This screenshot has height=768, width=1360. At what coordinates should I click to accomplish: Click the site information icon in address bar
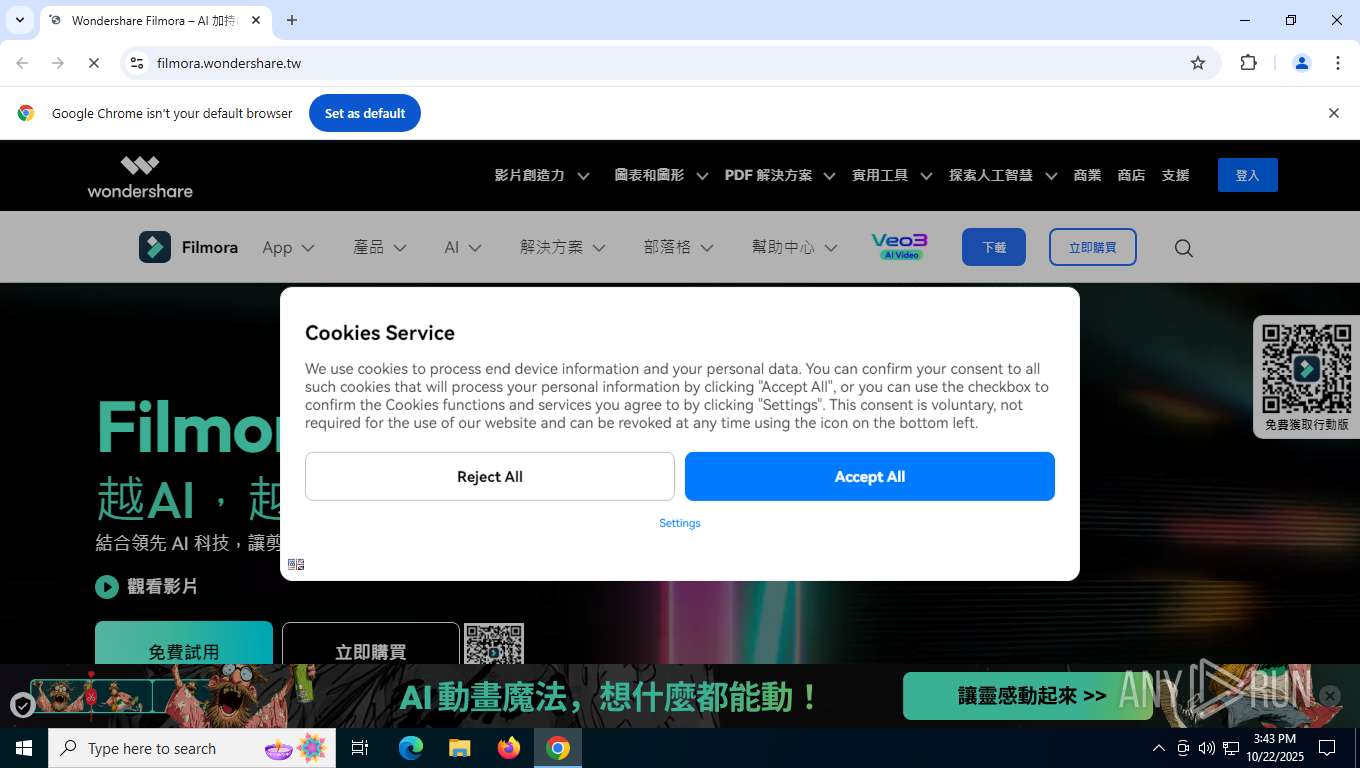pos(137,63)
